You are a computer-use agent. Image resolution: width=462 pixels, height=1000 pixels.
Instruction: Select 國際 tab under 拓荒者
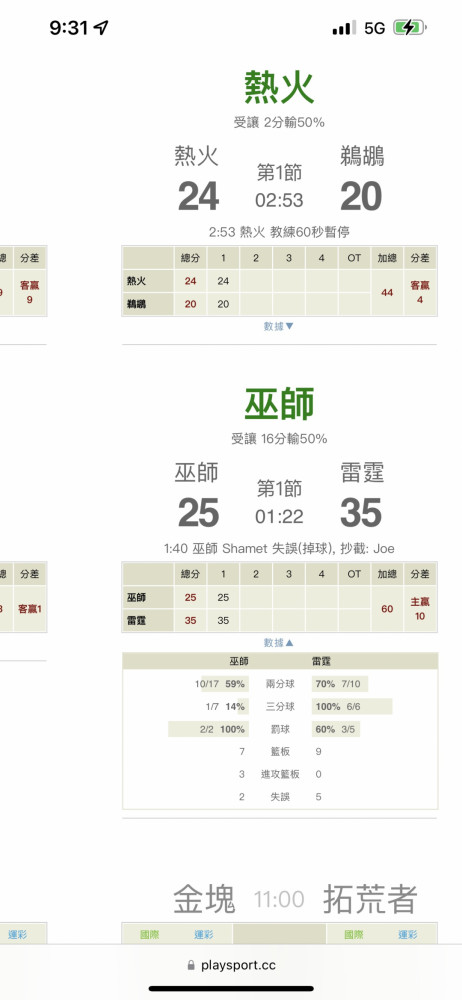pos(354,934)
